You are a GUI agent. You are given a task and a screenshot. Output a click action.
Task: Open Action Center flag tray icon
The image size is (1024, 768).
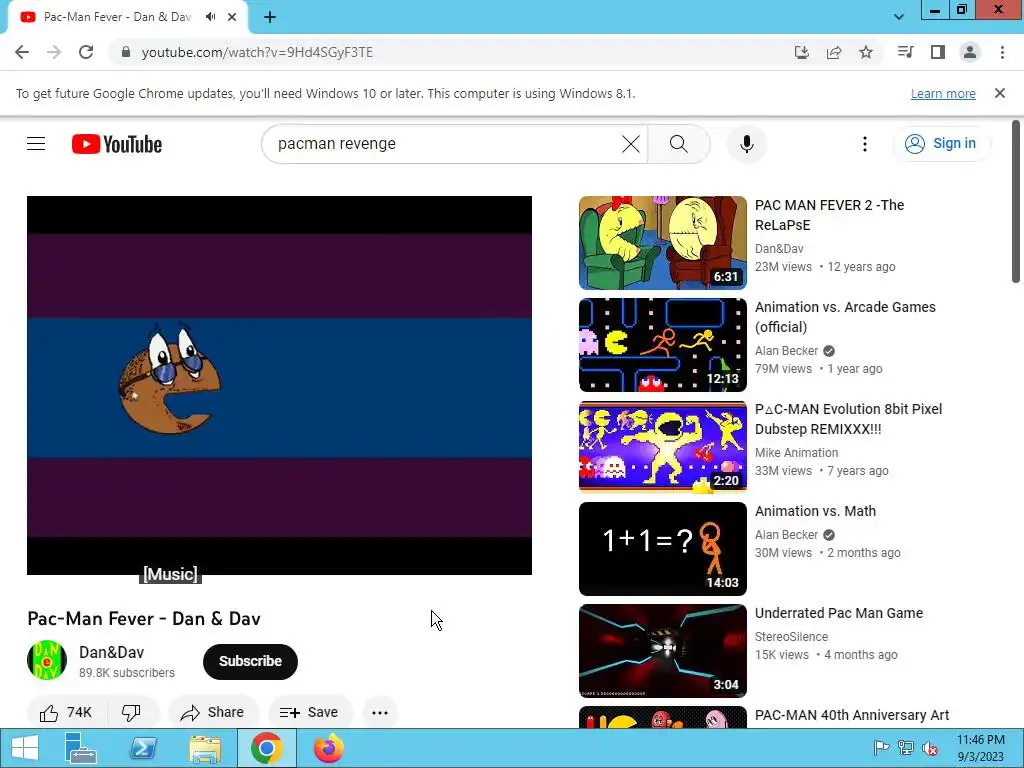click(881, 748)
